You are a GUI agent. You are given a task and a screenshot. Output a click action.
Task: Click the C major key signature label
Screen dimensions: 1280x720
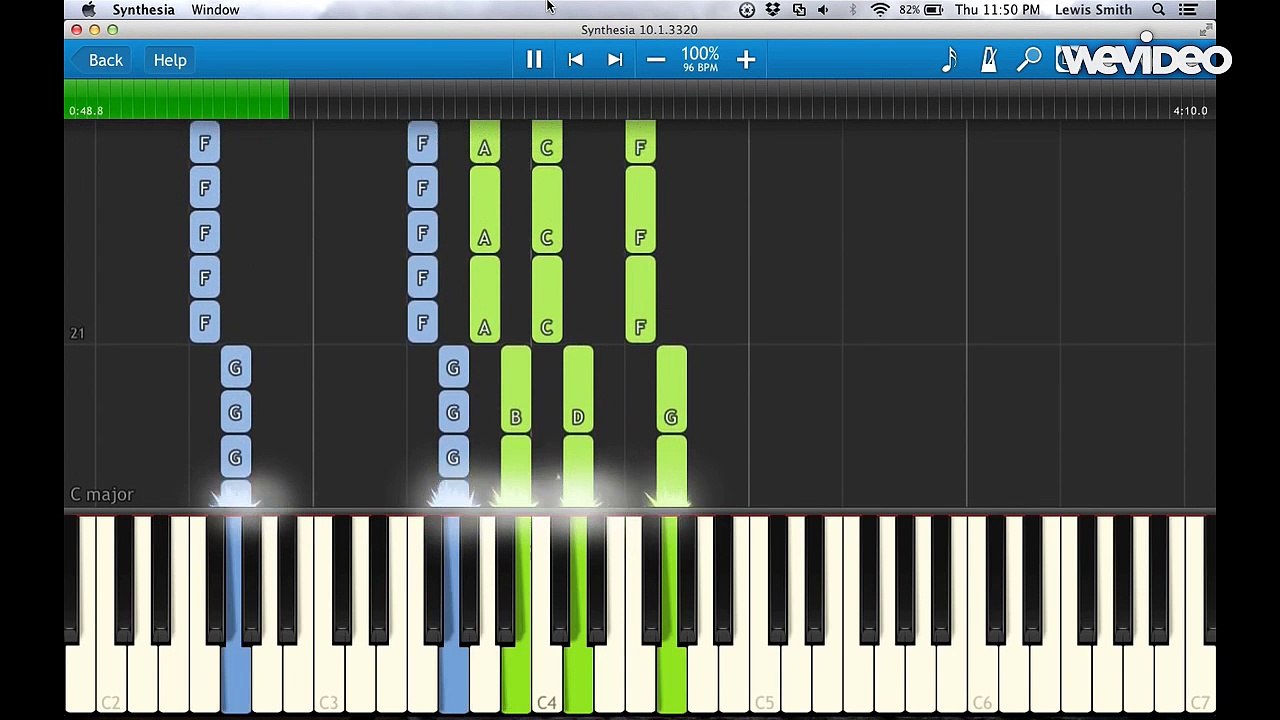point(102,494)
